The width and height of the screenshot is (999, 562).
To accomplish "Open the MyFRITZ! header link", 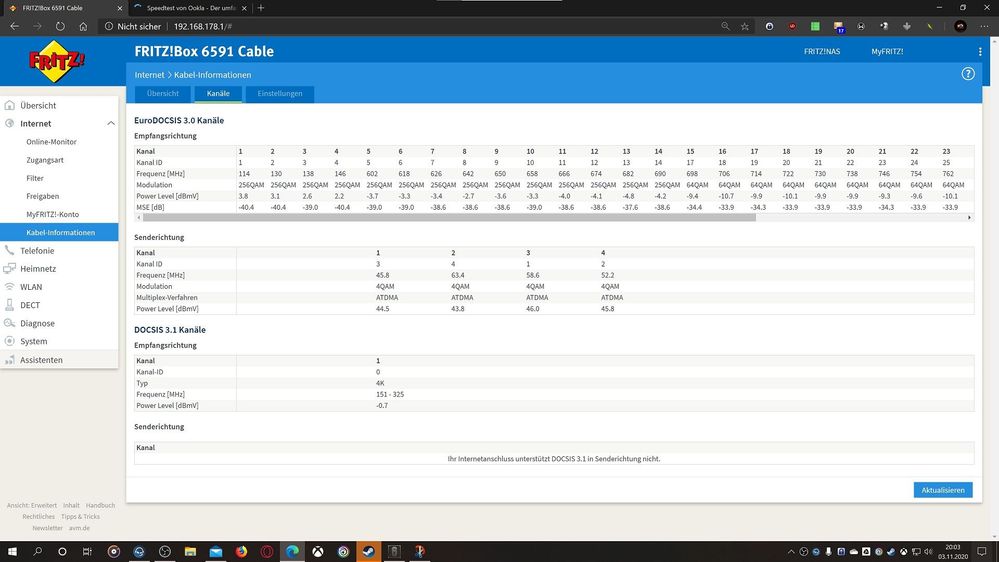I will pos(887,52).
